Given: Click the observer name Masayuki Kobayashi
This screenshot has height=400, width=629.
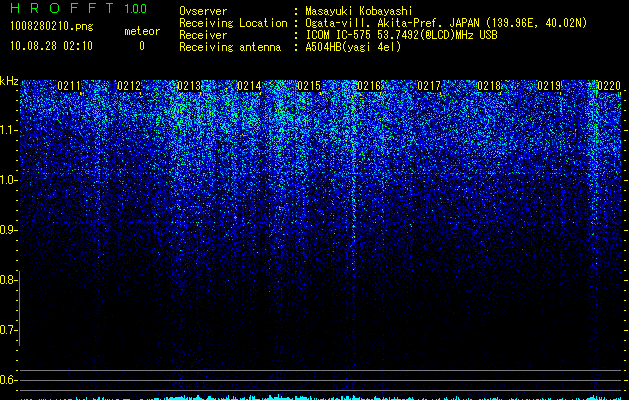Looking at the screenshot, I should (359, 11).
